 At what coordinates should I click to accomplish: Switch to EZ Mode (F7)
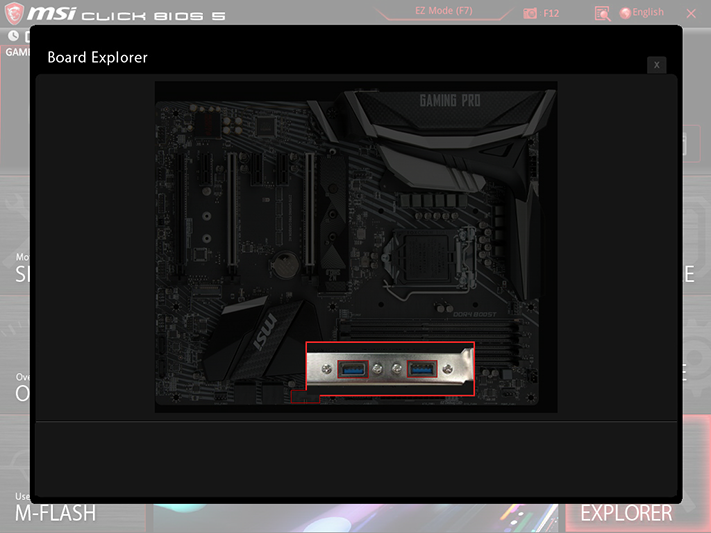443,11
